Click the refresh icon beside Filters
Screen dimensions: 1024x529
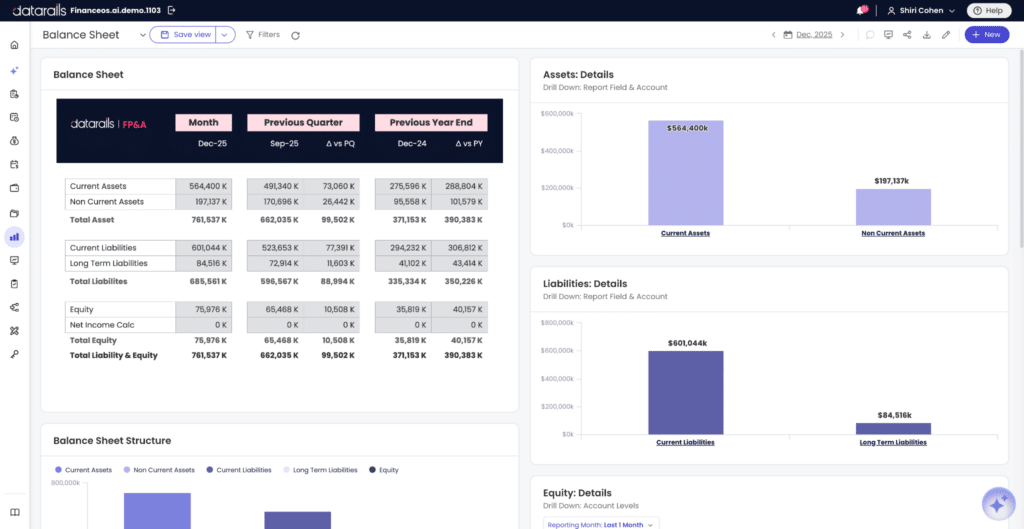pyautogui.click(x=295, y=35)
